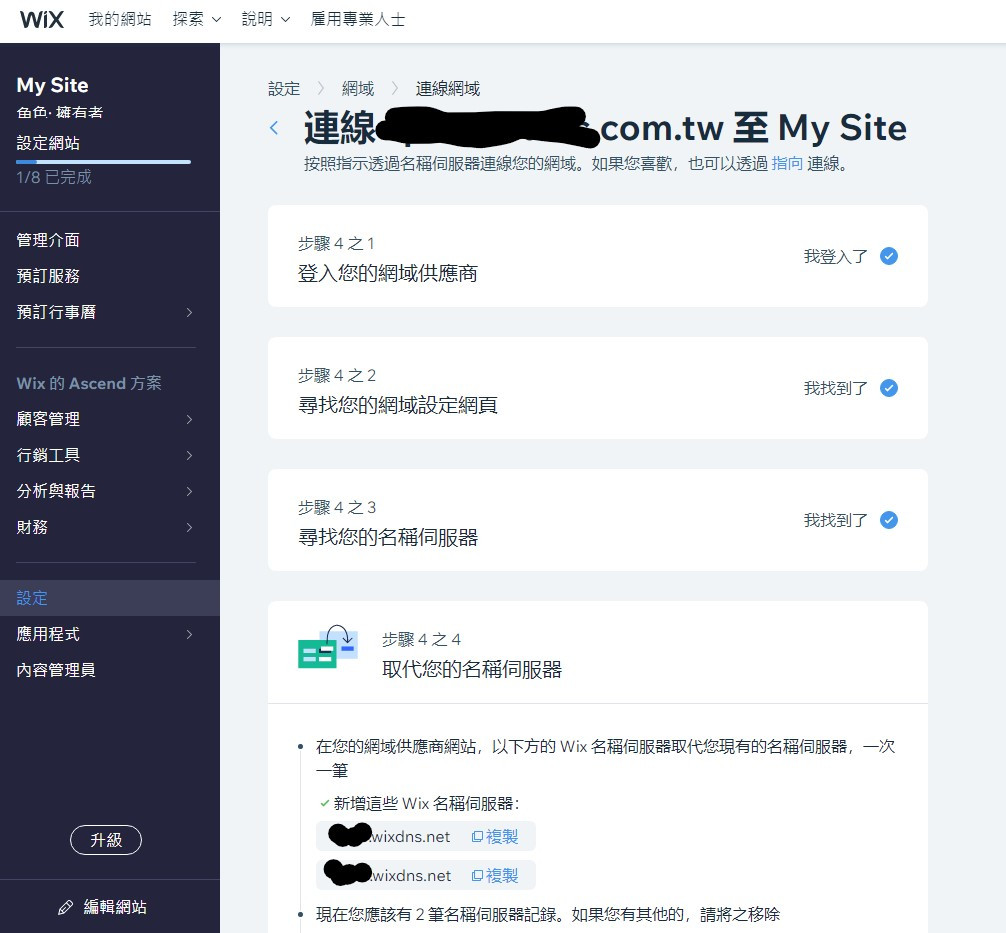Click the 升級 upgrade button
Screen dimensions: 1006x933
tap(106, 840)
